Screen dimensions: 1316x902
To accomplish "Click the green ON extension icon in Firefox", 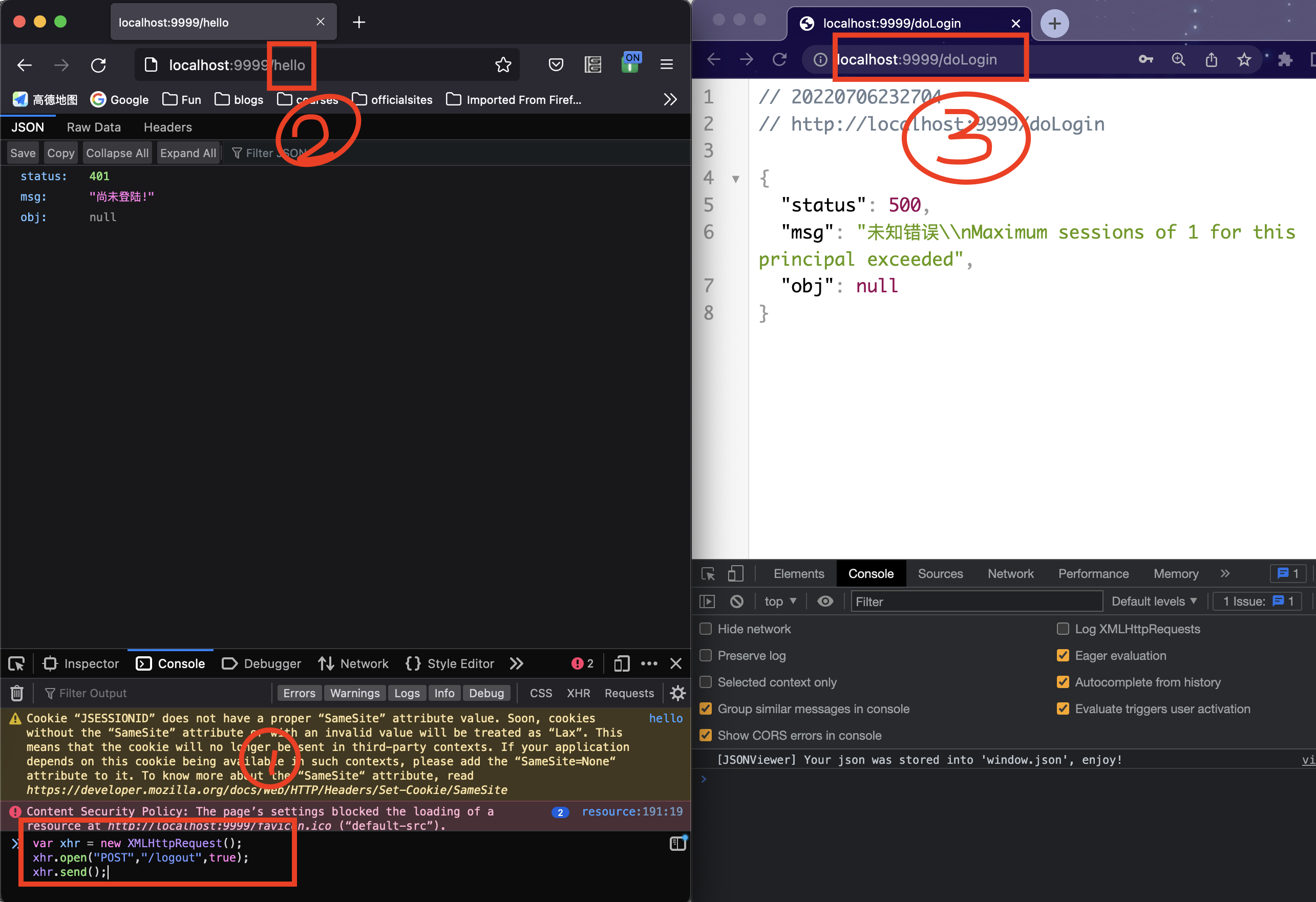I will click(x=631, y=62).
